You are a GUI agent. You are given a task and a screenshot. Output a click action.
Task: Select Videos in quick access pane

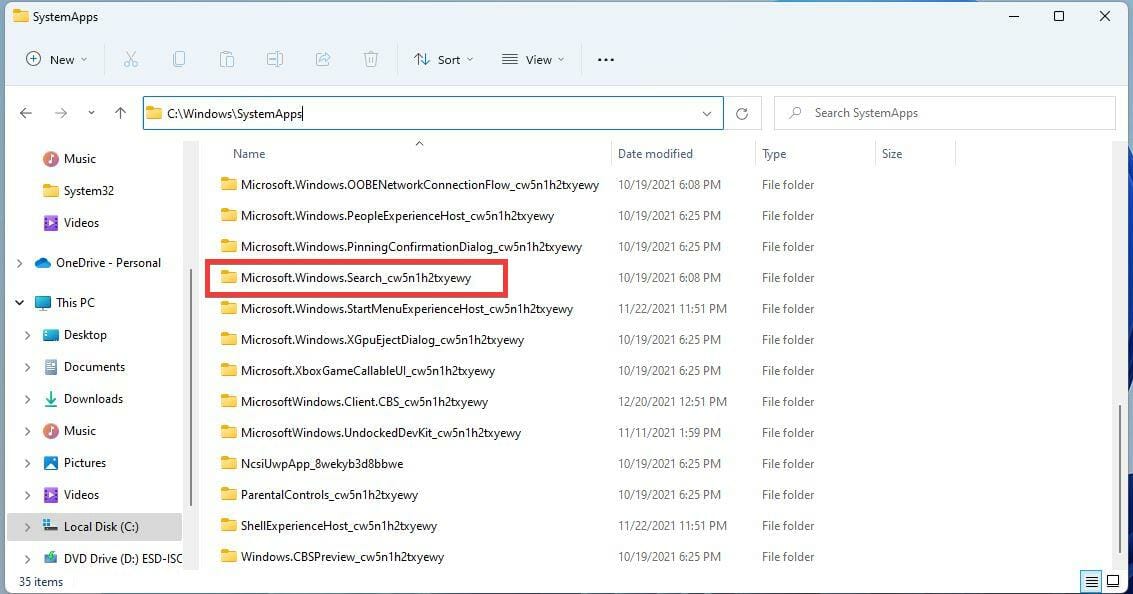click(x=81, y=223)
